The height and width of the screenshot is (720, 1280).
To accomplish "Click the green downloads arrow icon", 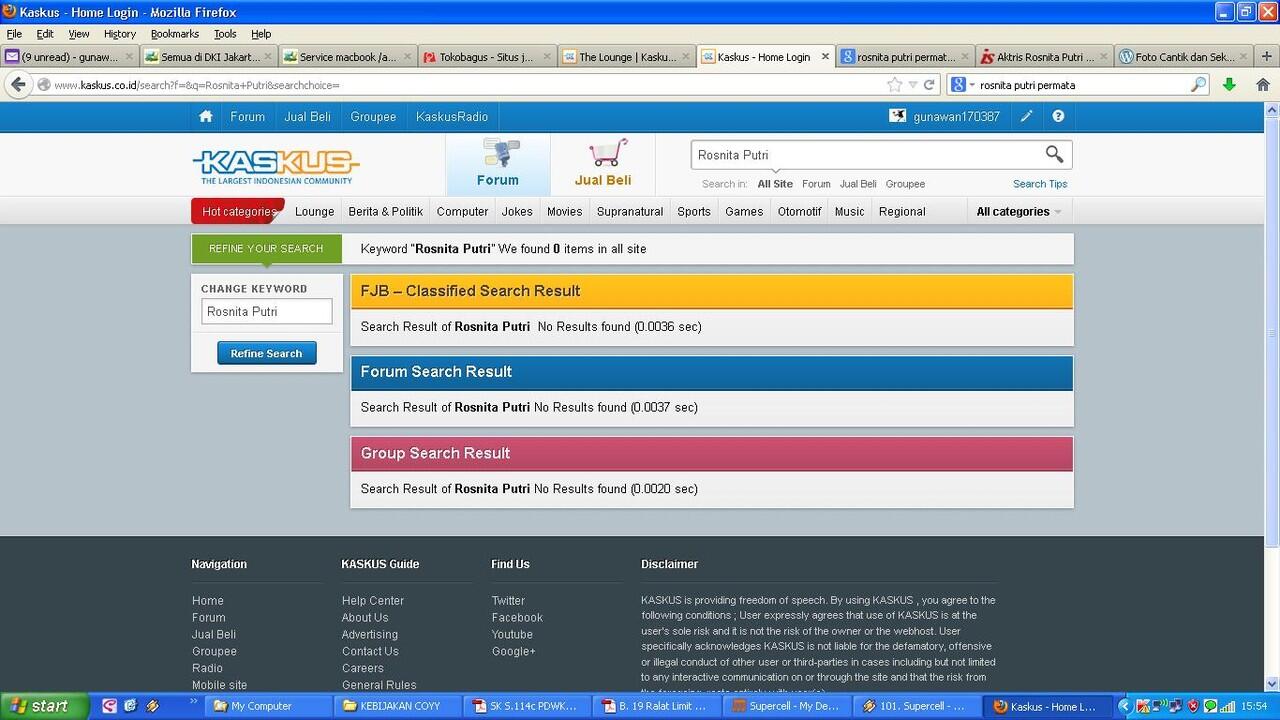I will (x=1229, y=85).
